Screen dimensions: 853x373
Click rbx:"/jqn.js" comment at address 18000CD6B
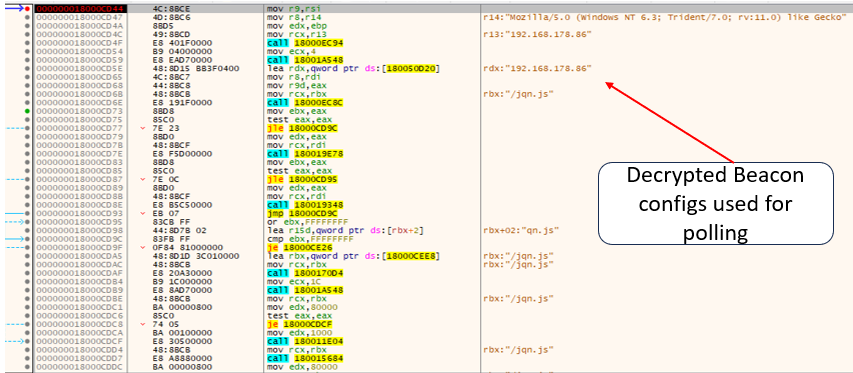(518, 94)
